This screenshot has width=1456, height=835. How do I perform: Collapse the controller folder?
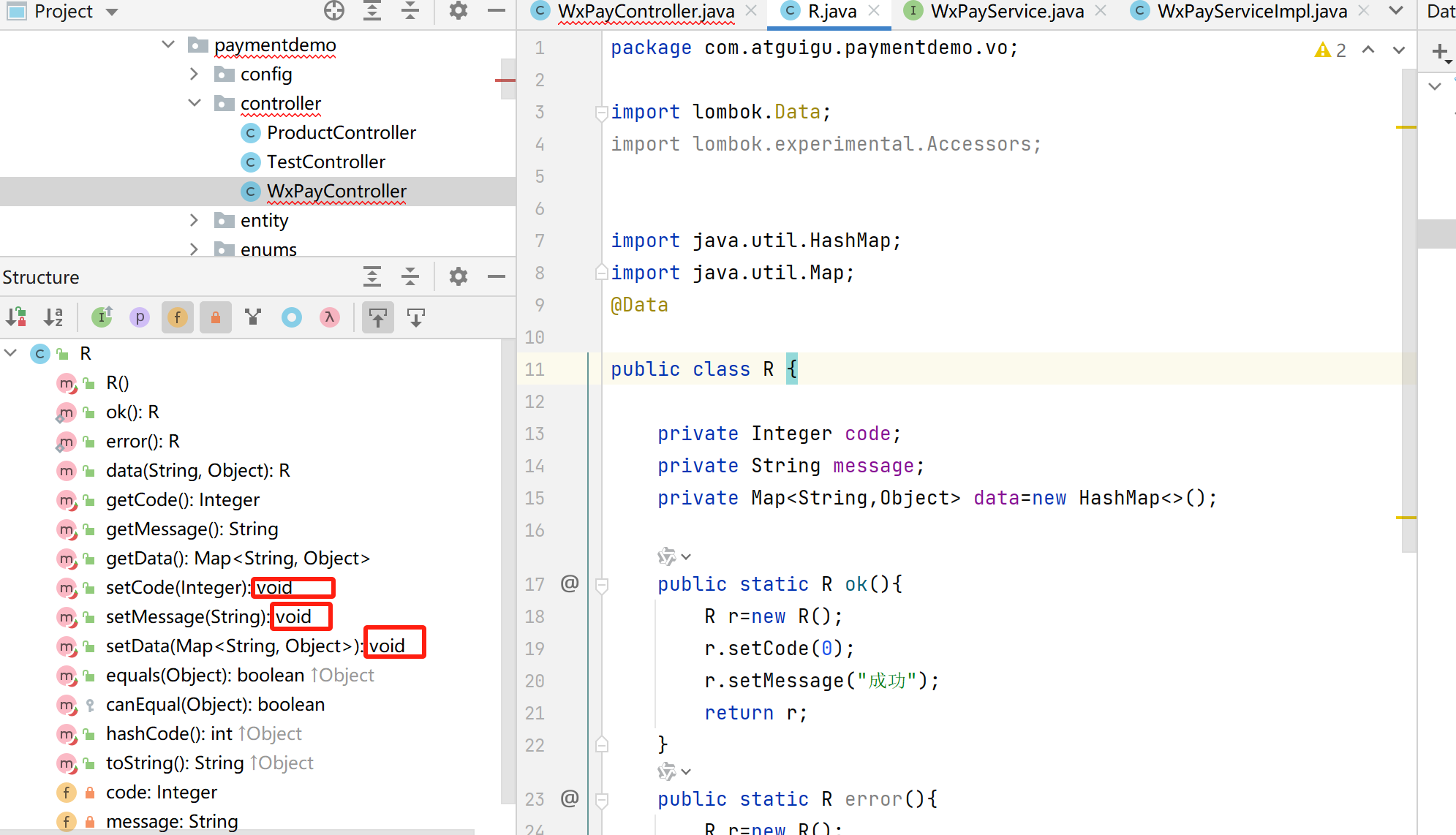click(194, 103)
